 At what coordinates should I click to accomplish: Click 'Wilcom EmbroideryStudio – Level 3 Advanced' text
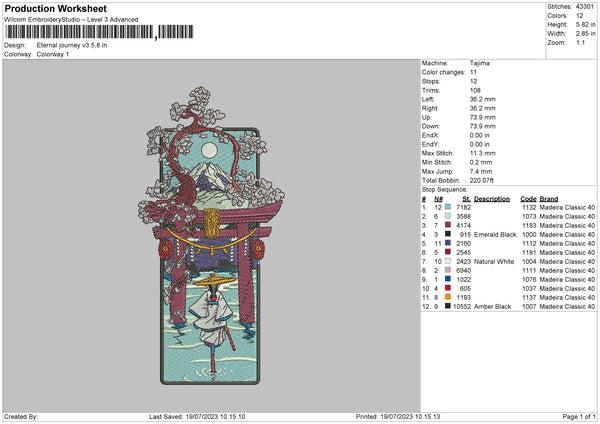click(71, 20)
